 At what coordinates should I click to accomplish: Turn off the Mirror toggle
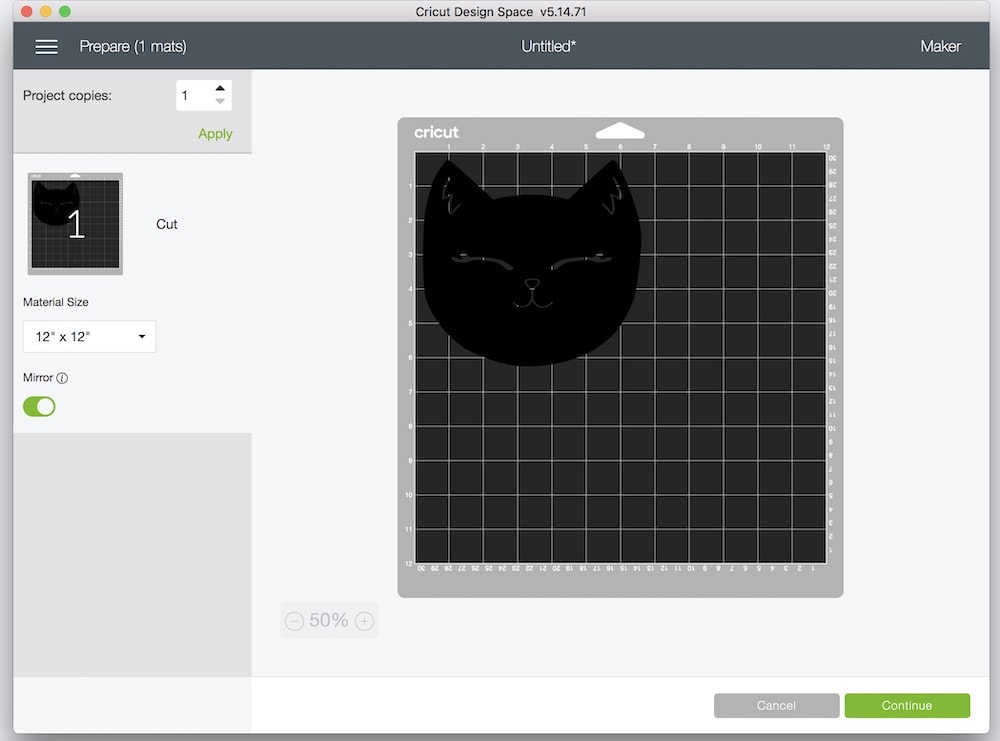(x=39, y=406)
